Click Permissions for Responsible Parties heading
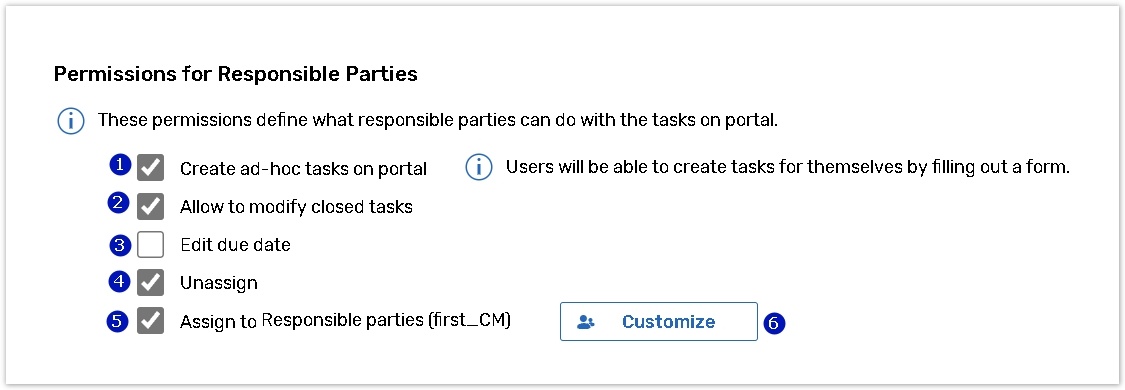 click(x=236, y=74)
